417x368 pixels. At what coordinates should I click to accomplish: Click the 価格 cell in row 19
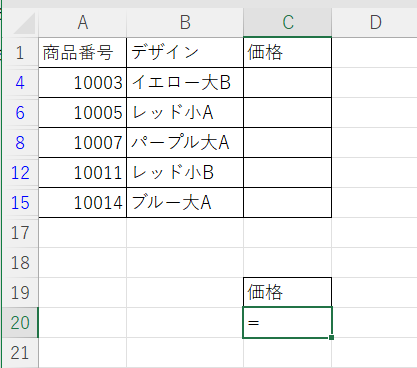tap(288, 292)
